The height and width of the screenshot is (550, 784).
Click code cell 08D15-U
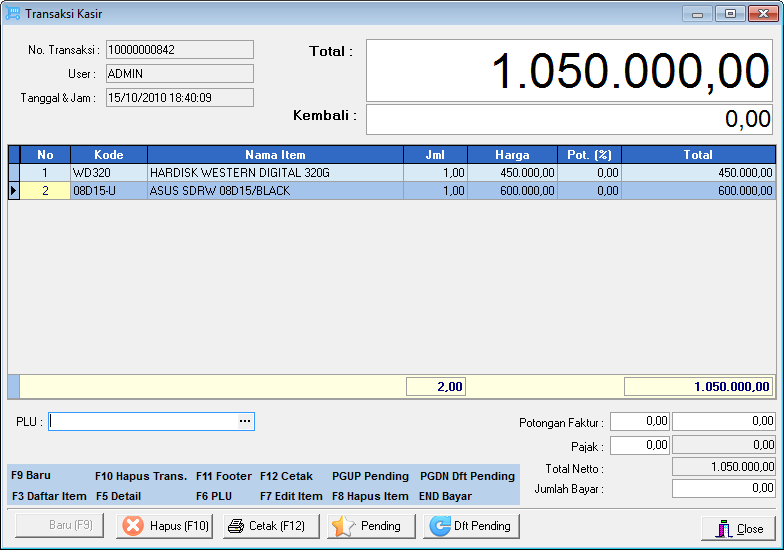pos(109,191)
